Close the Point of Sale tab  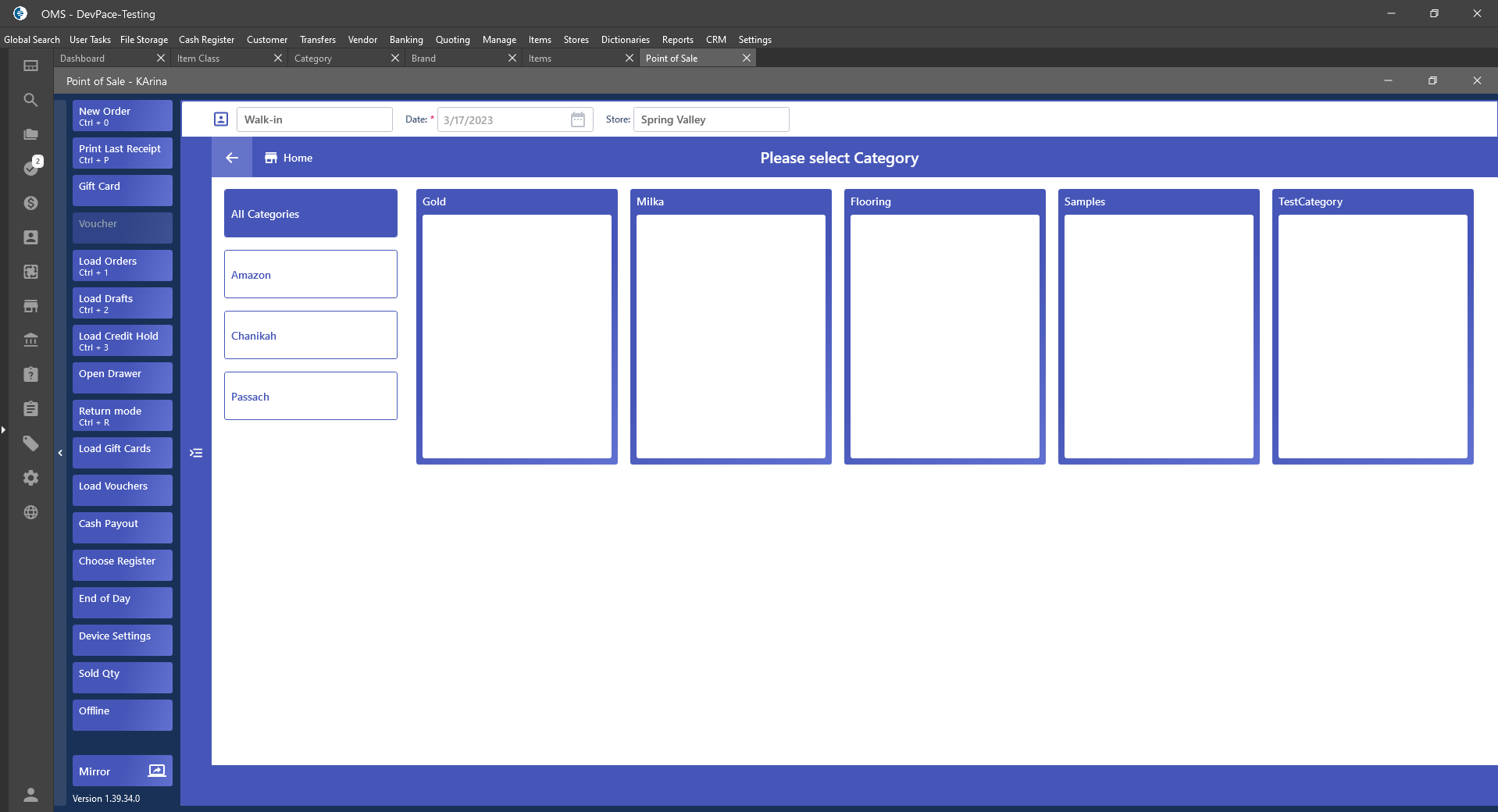point(747,58)
